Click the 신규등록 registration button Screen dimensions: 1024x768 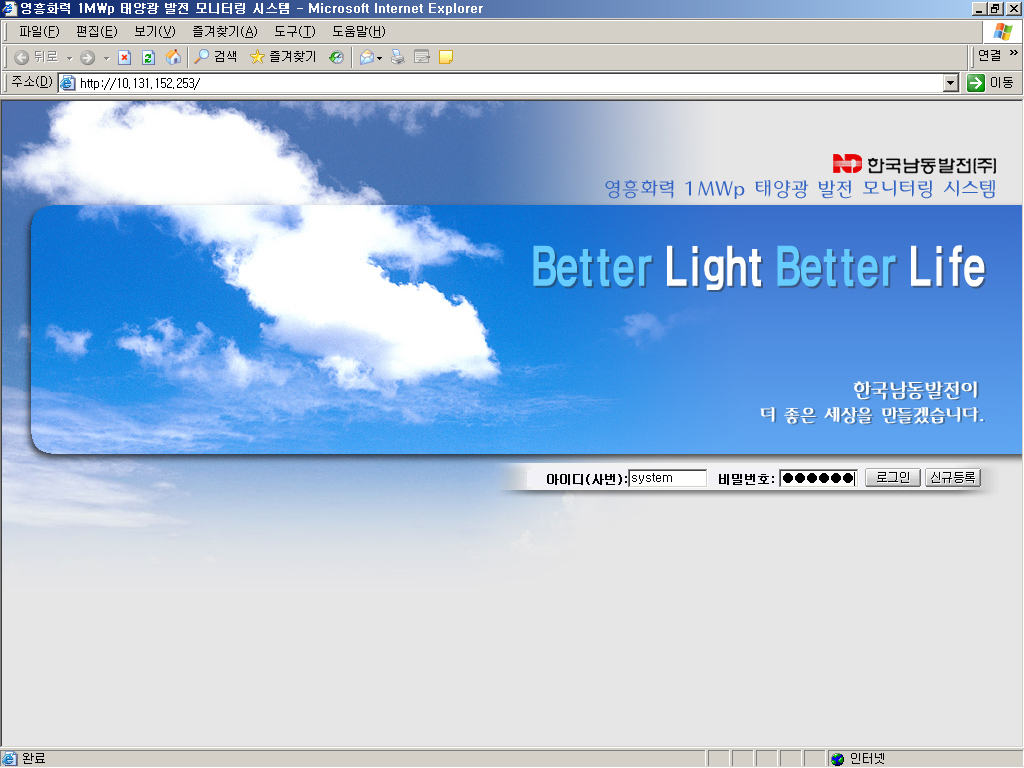click(952, 477)
